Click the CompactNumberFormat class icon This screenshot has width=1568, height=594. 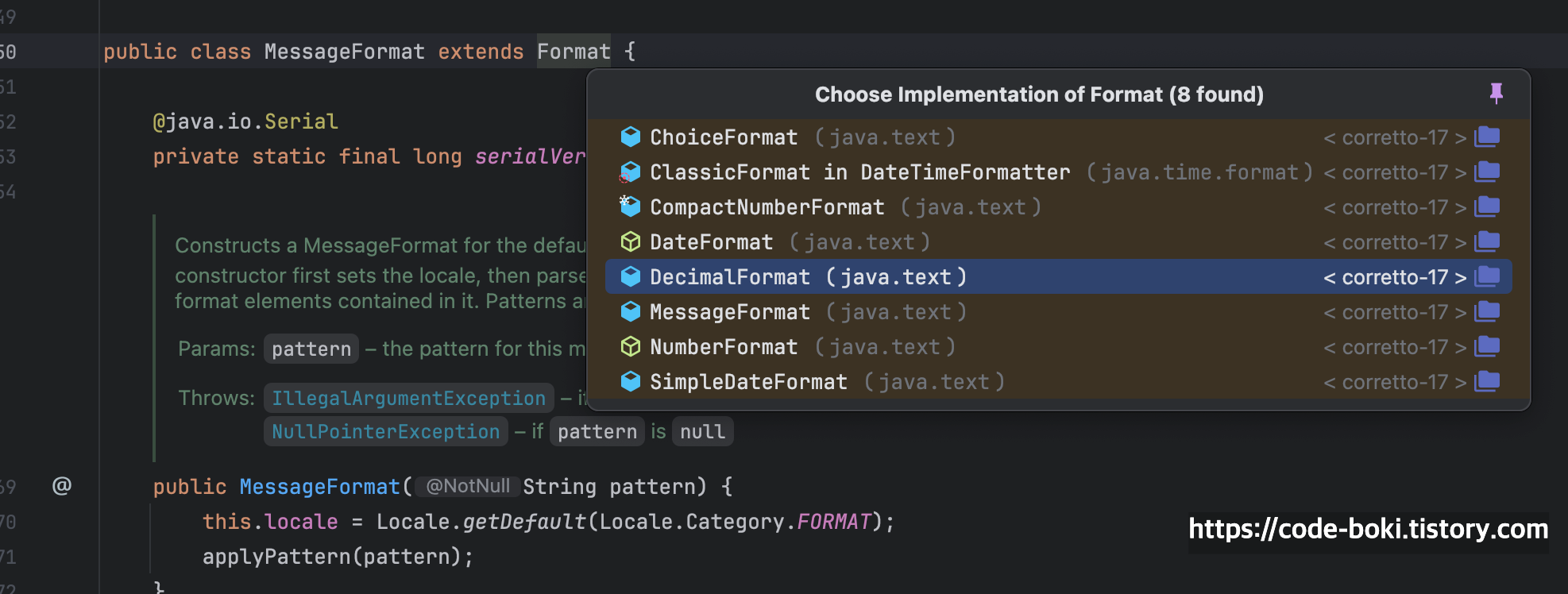[x=631, y=206]
